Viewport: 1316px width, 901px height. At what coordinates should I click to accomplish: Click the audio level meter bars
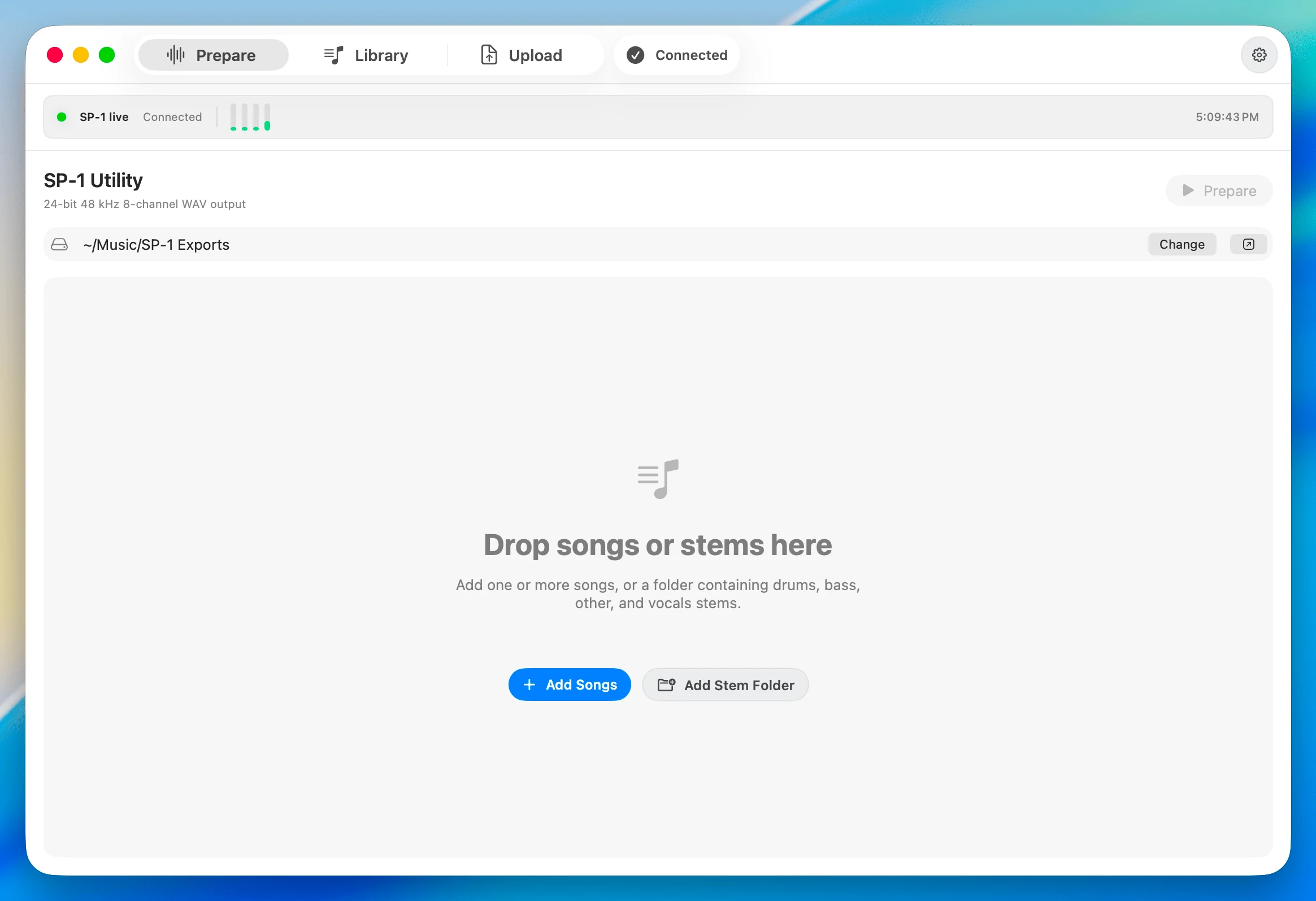(x=250, y=117)
